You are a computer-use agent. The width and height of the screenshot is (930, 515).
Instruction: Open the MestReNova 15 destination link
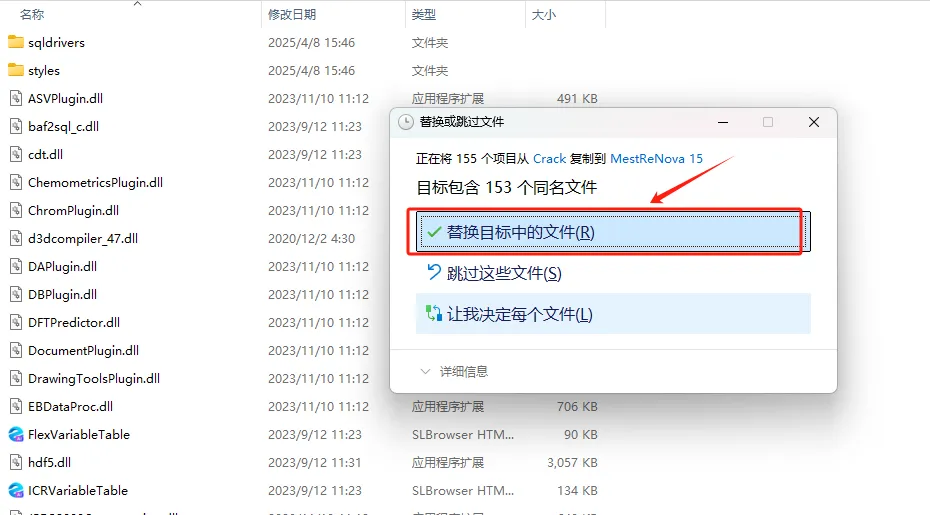point(656,159)
